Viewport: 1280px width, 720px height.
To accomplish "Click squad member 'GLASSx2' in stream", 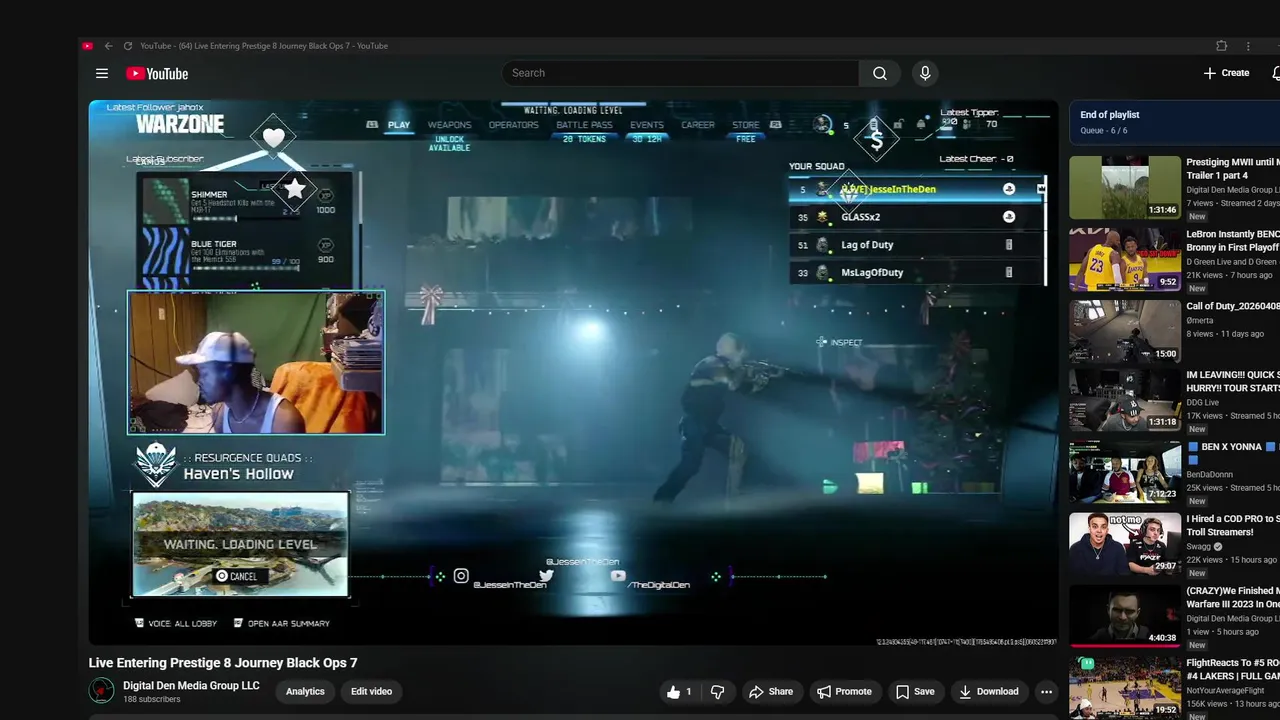I will point(917,217).
